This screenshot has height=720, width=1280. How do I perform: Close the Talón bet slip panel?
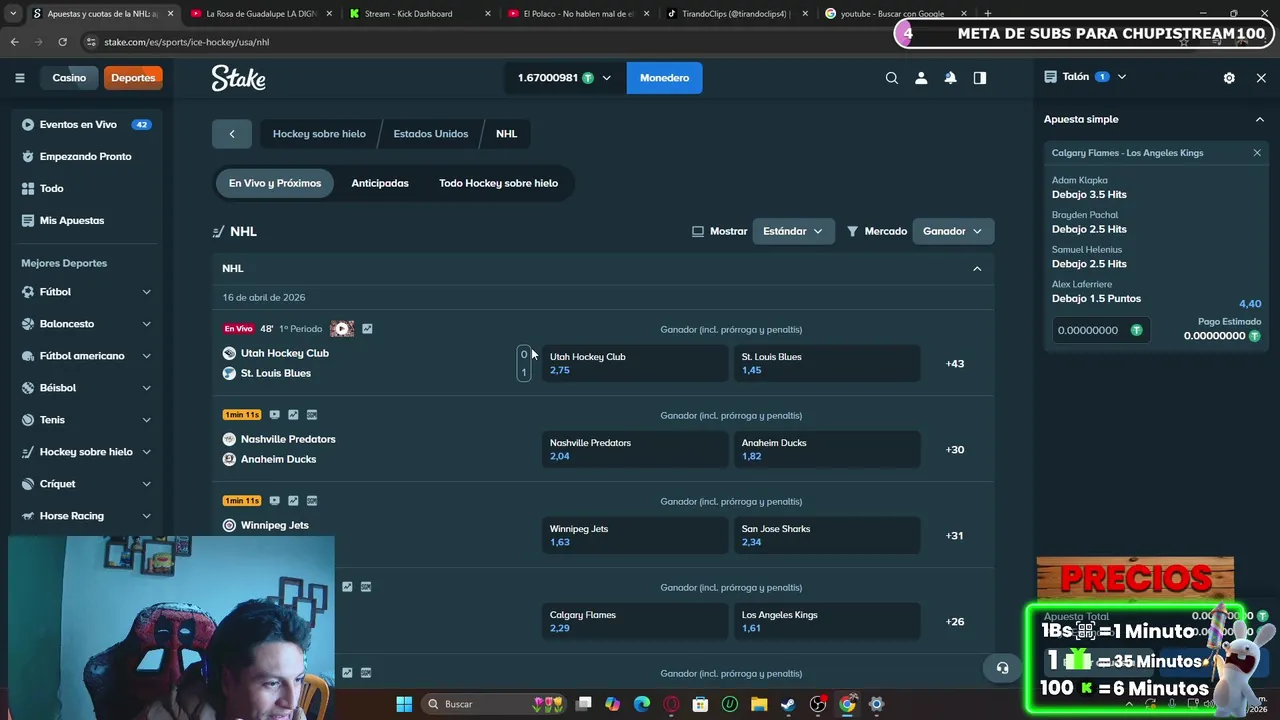[x=1261, y=77]
